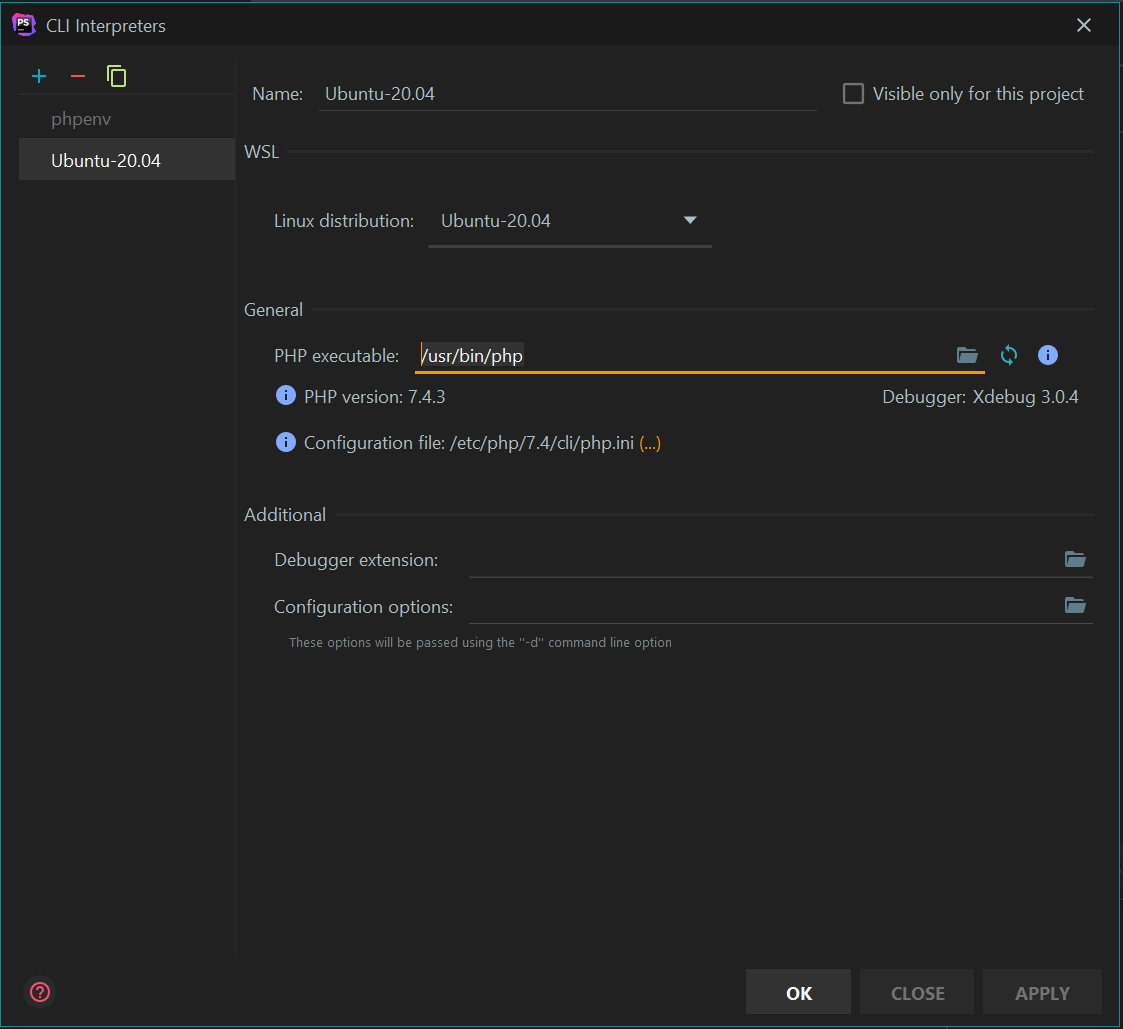Click the /etc/php/7.4/cli/php.ini path text
This screenshot has height=1029, width=1123.
tap(541, 443)
